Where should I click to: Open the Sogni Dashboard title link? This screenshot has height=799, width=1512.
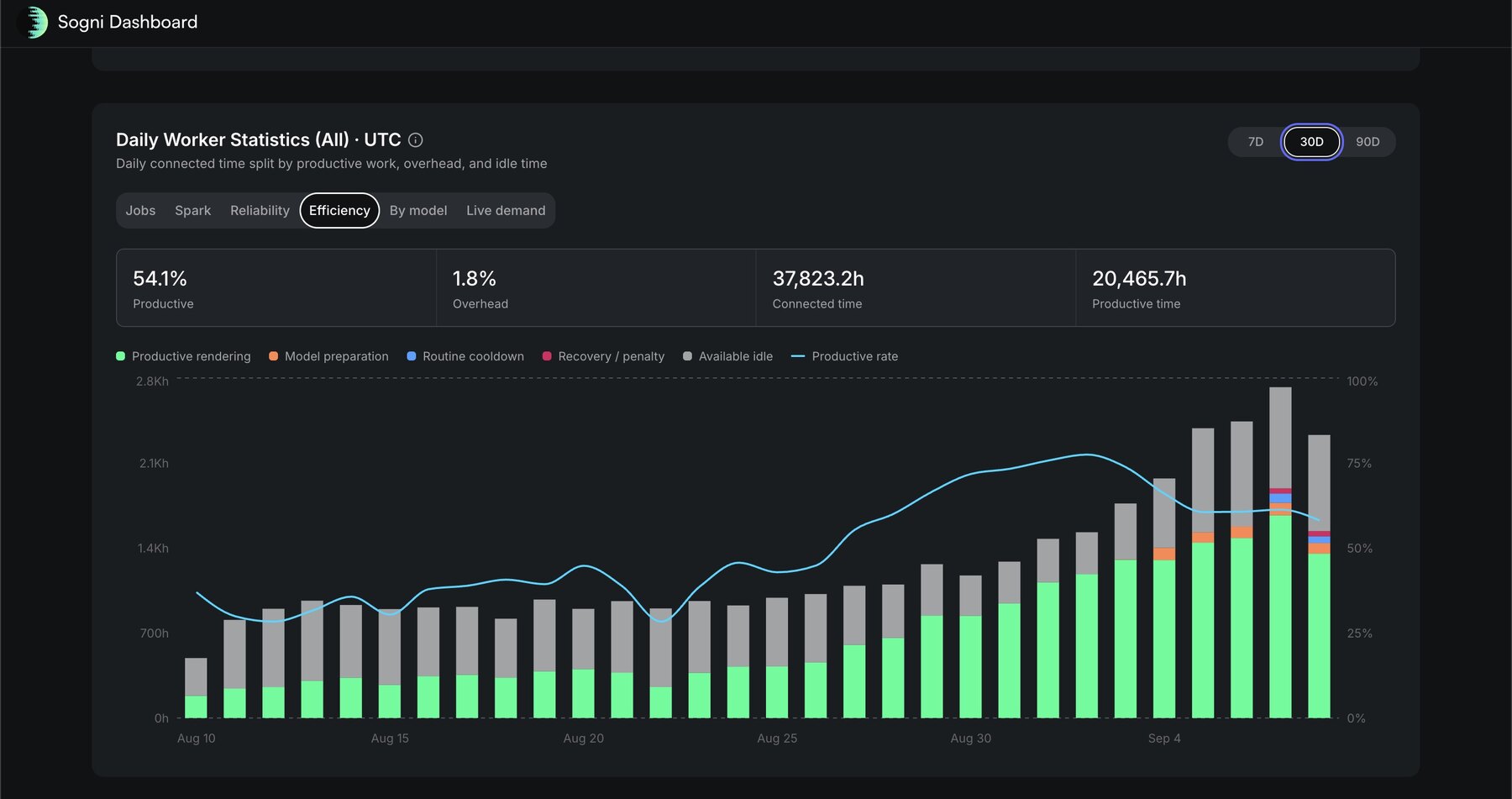128,23
